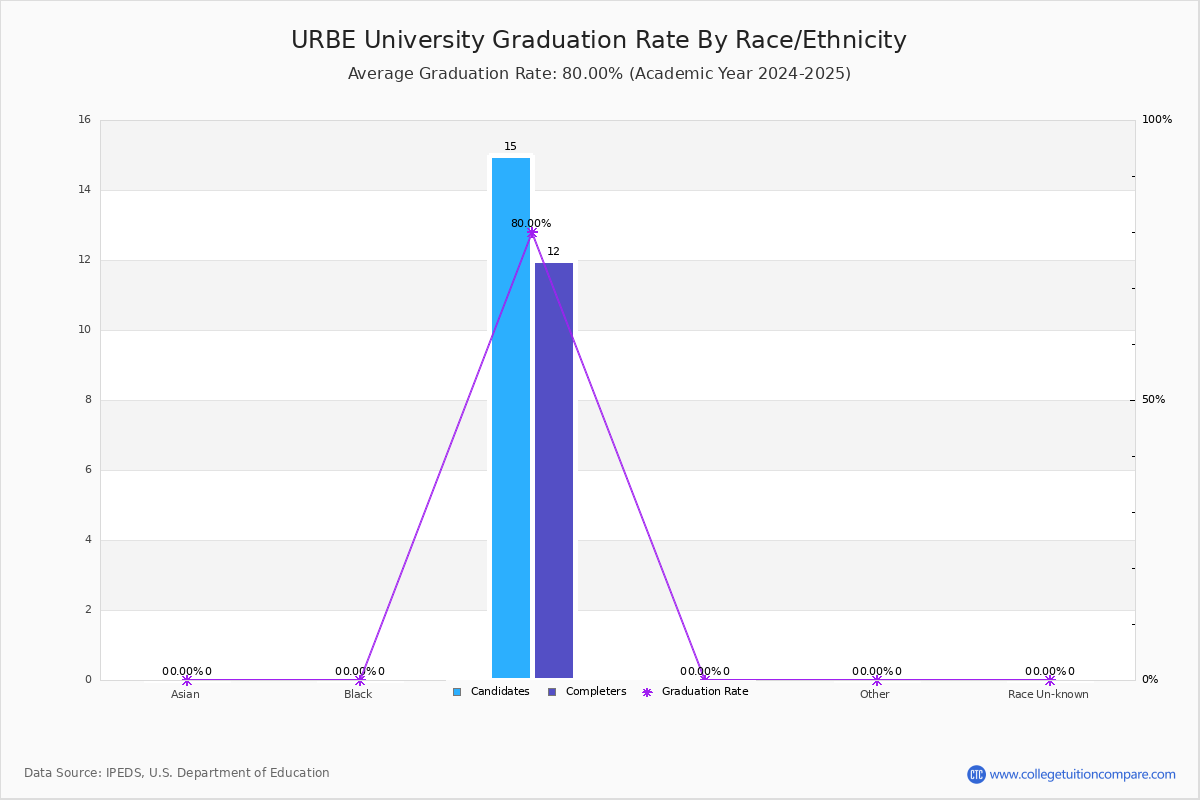1200x800 pixels.
Task: Toggle the Completers series legend label
Action: pos(596,692)
